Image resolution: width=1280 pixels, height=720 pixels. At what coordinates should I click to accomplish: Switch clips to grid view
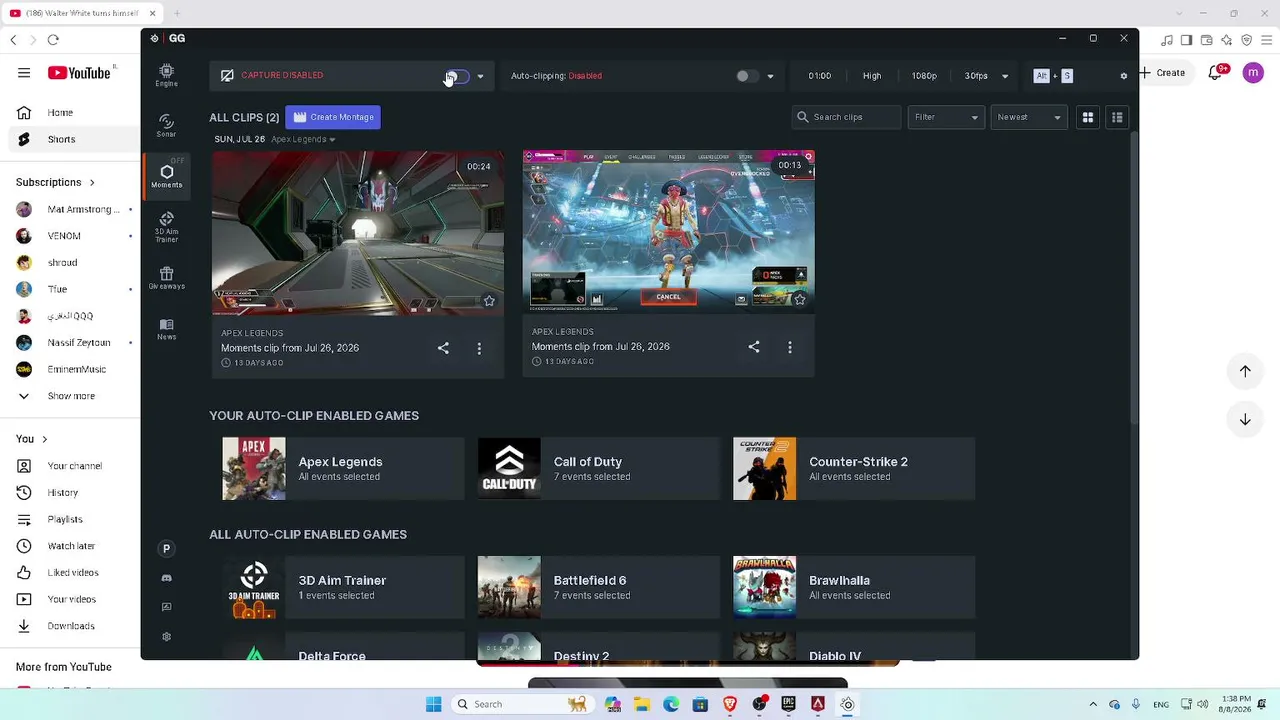coord(1088,117)
